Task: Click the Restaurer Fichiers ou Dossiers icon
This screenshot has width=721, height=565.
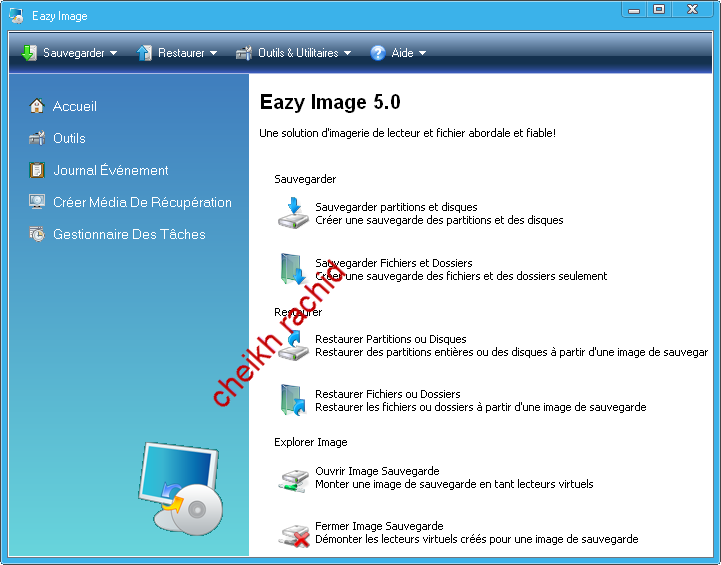Action: point(293,400)
